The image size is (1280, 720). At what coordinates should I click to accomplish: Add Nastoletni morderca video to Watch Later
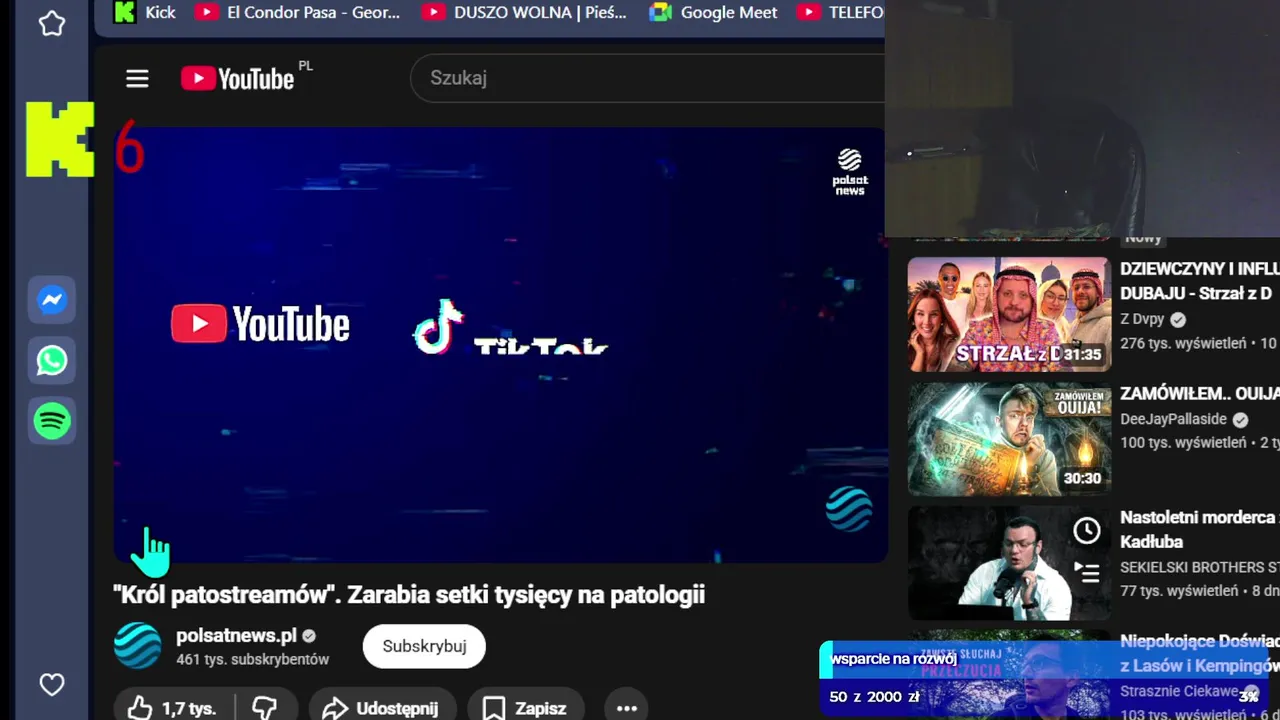[1087, 531]
